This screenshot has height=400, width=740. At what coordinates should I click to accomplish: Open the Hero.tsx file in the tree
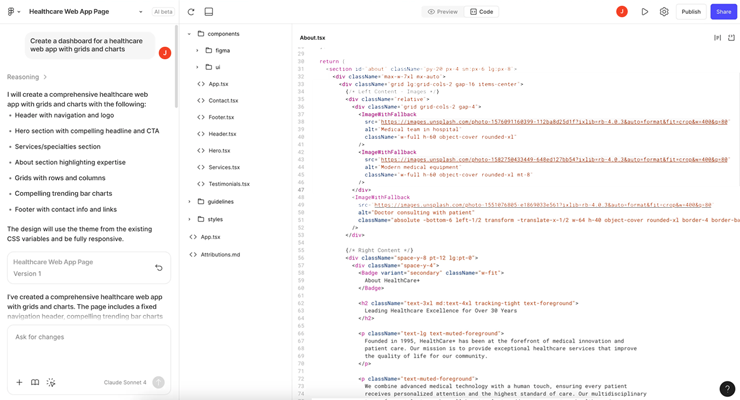tap(219, 151)
